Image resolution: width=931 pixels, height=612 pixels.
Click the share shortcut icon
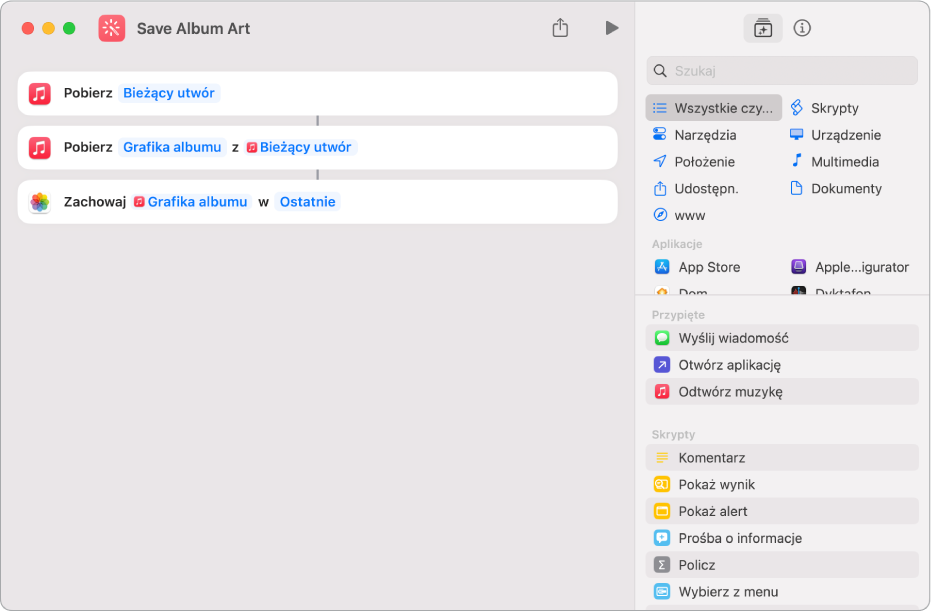560,28
